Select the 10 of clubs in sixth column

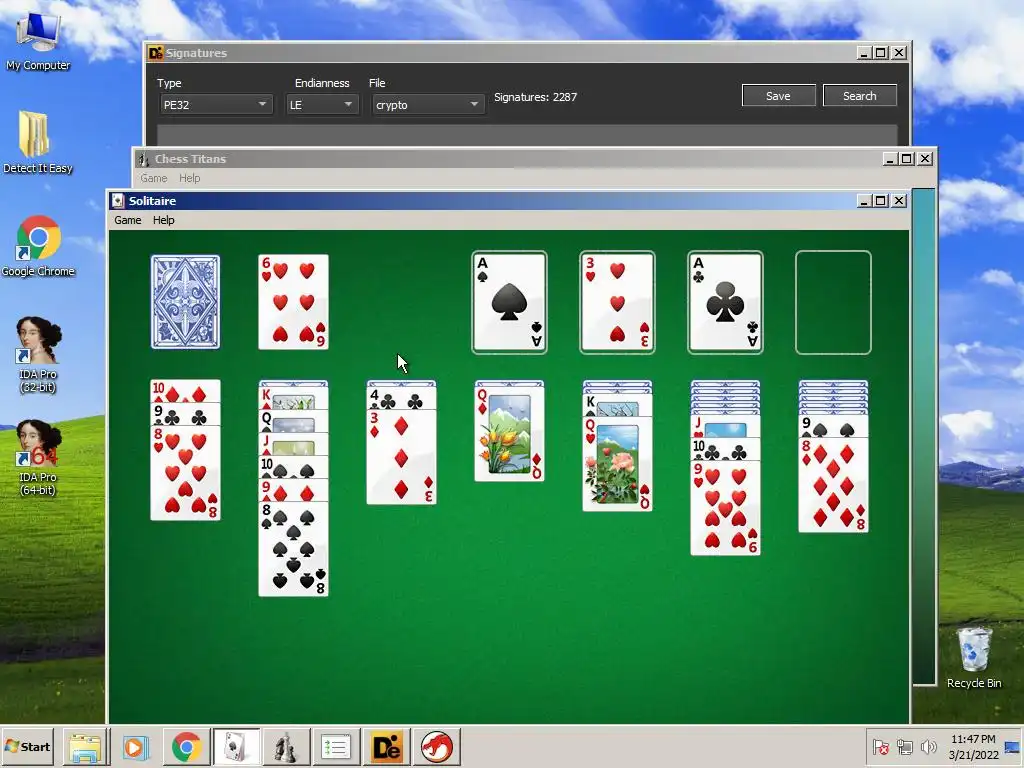[725, 449]
